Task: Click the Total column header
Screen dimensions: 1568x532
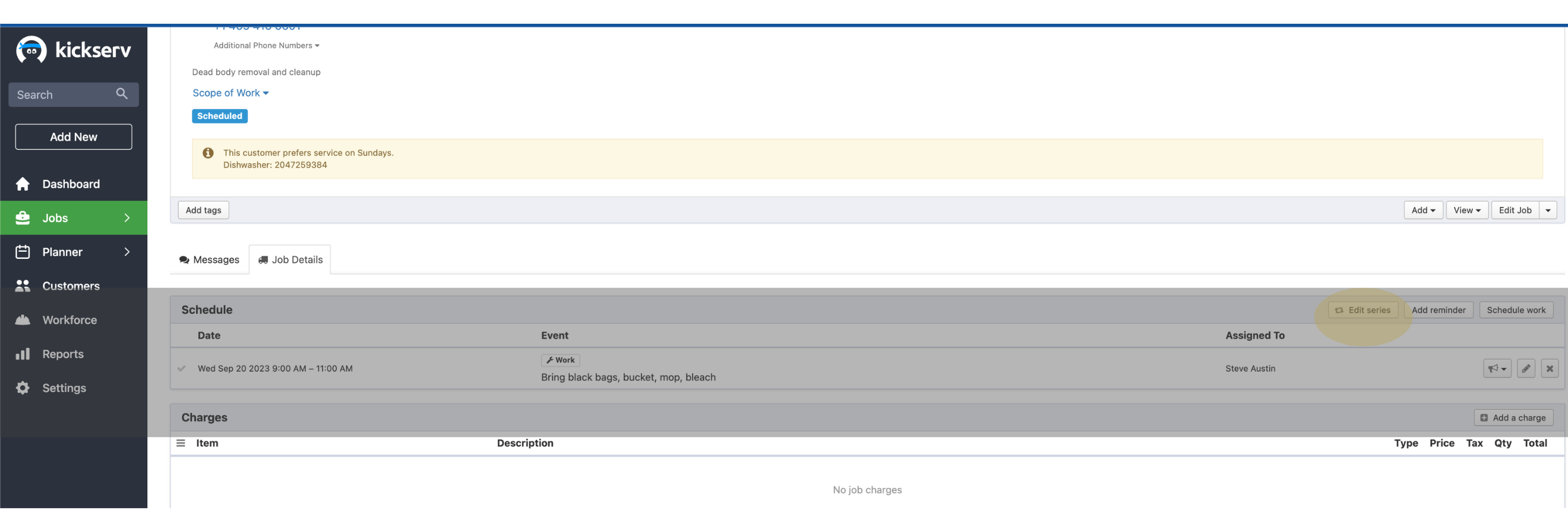Action: [1535, 444]
